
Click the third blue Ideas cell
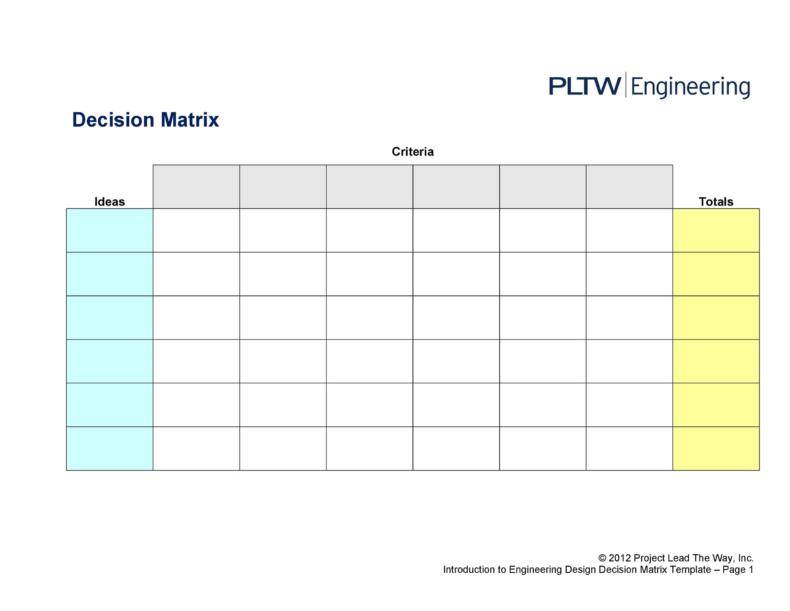pyautogui.click(x=110, y=318)
